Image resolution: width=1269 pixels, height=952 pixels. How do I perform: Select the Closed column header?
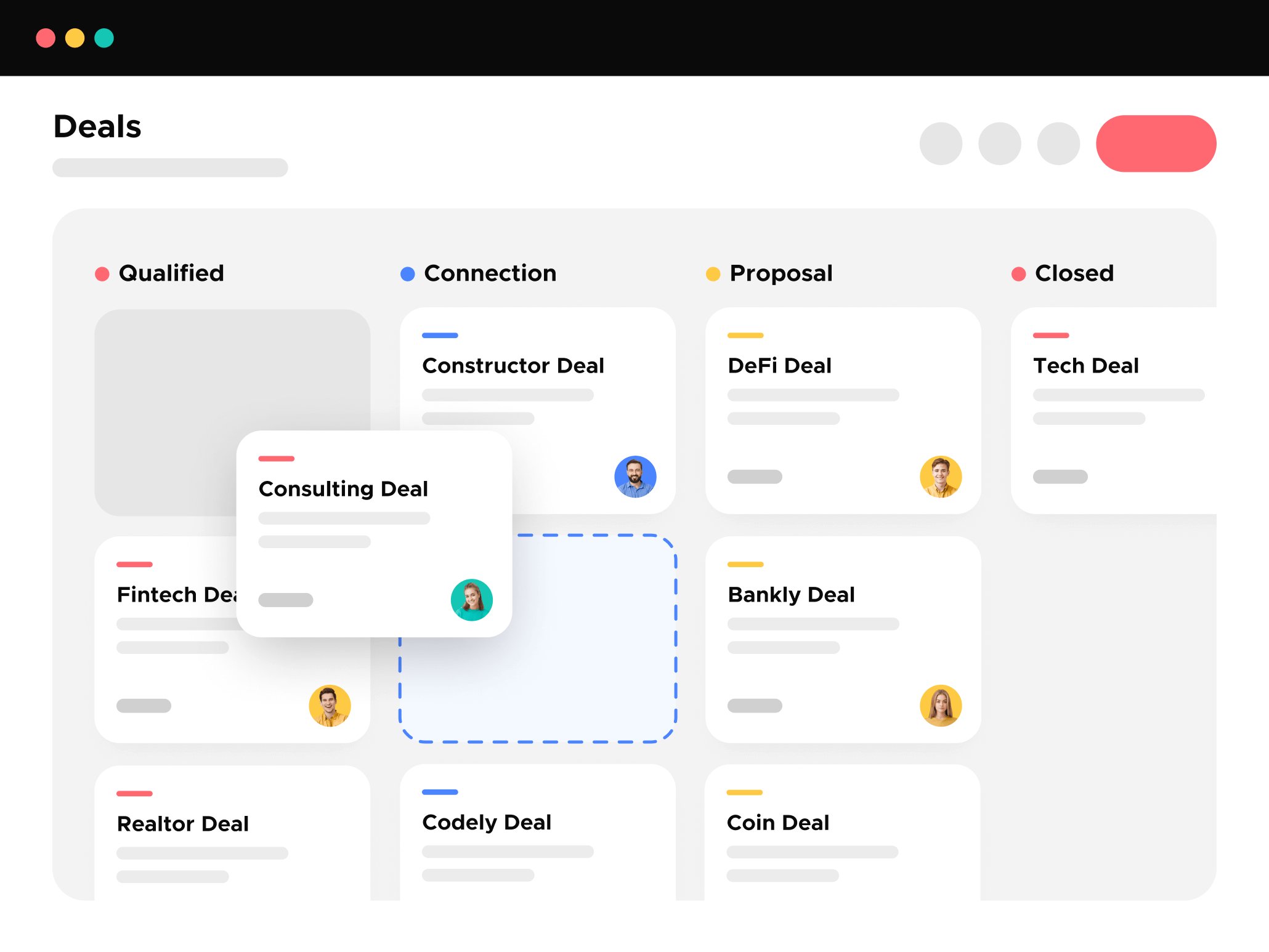point(1074,273)
